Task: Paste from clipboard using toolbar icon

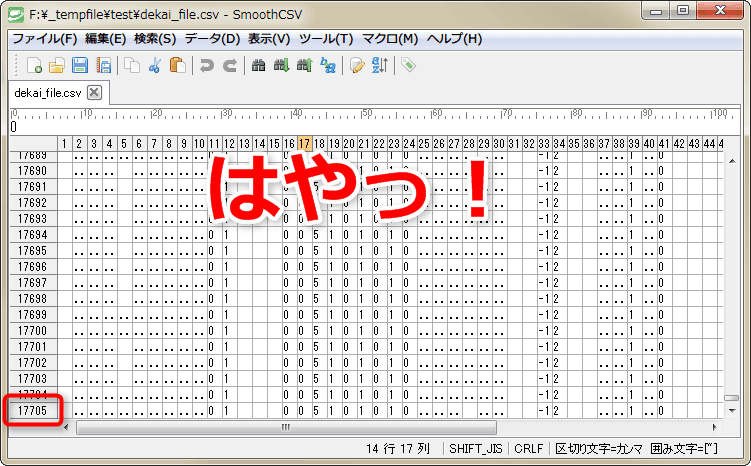Action: pyautogui.click(x=178, y=65)
